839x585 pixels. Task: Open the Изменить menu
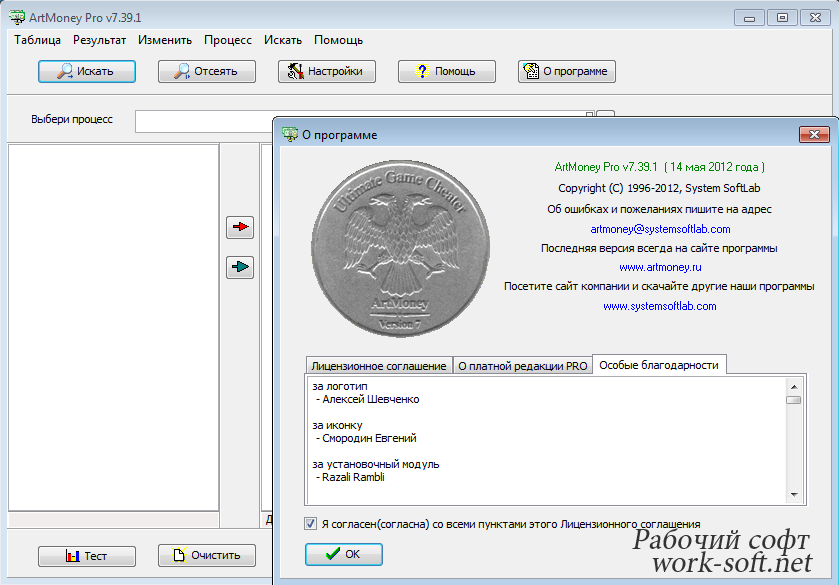coord(165,40)
